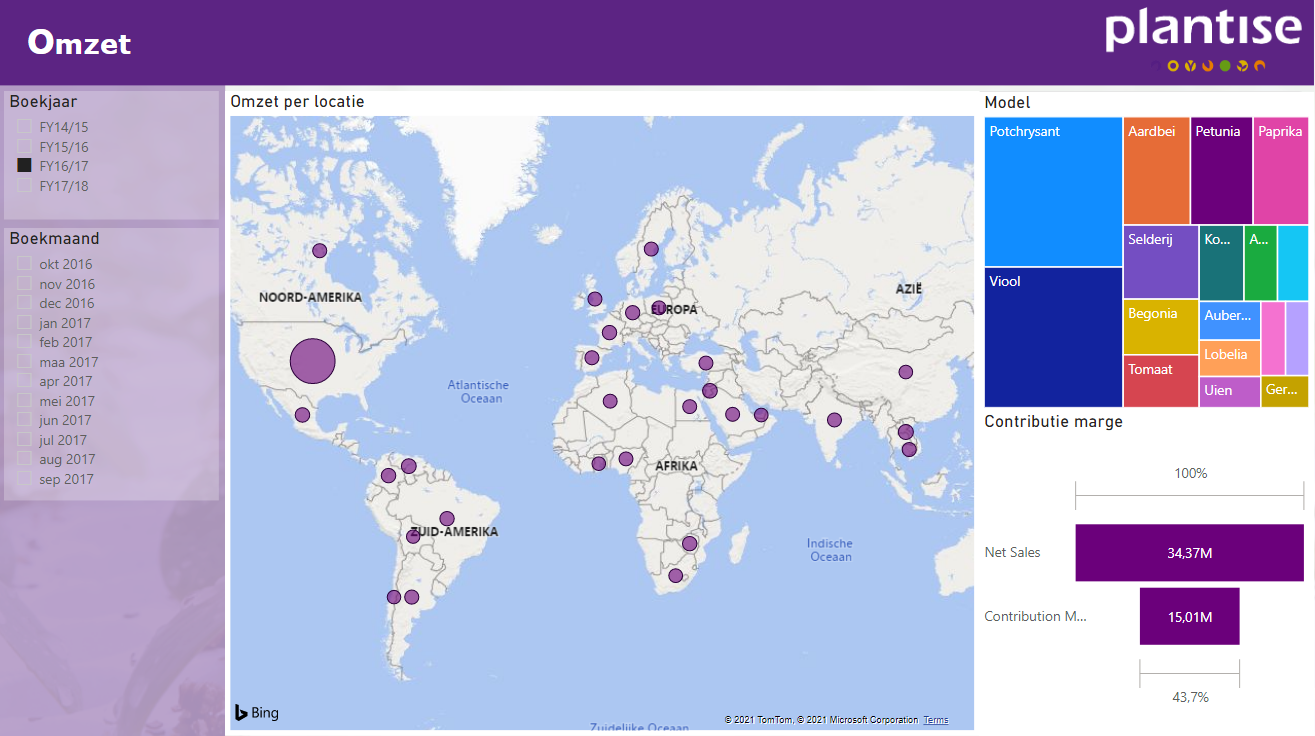This screenshot has width=1315, height=736.
Task: Select the Begonia treemap tile
Action: click(x=1160, y=327)
